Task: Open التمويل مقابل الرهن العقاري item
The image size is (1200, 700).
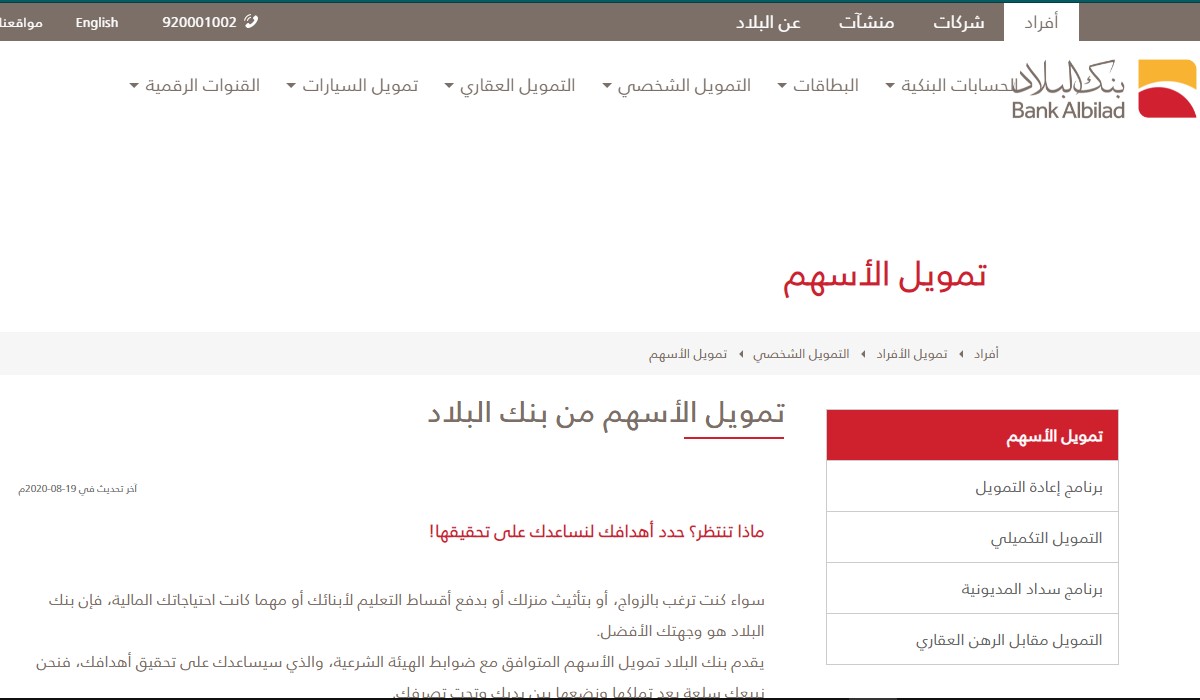Action: [x=972, y=640]
